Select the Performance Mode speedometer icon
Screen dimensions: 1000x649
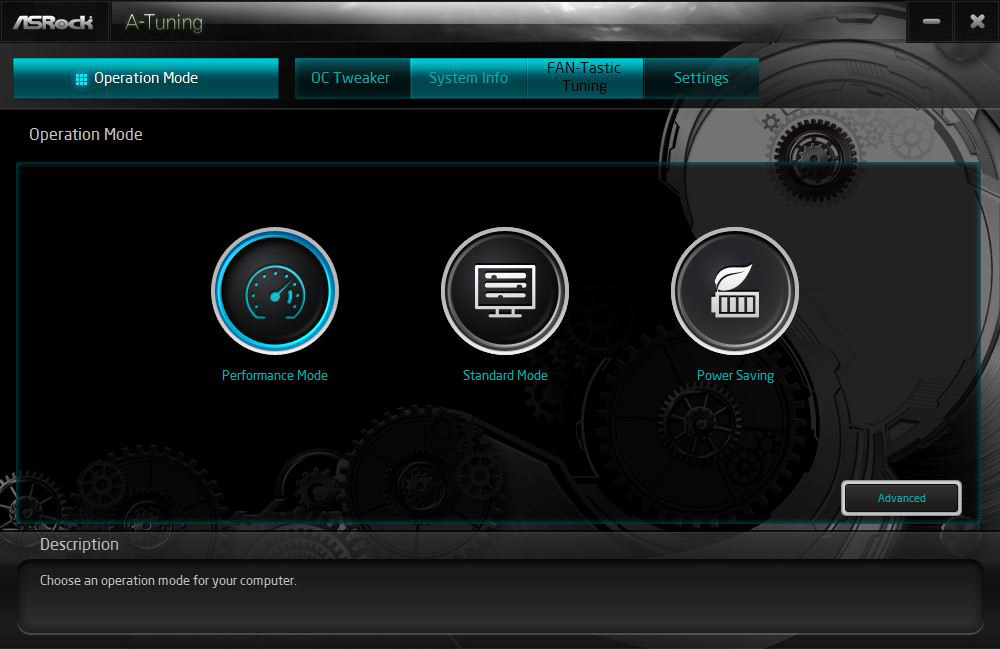point(275,291)
